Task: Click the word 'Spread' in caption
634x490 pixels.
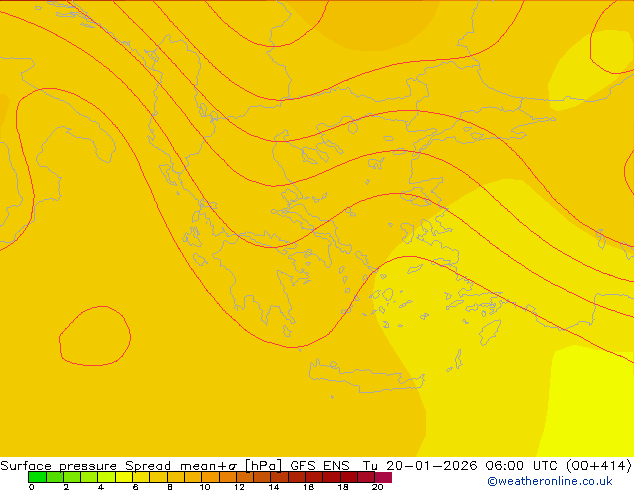Action: pos(151,466)
